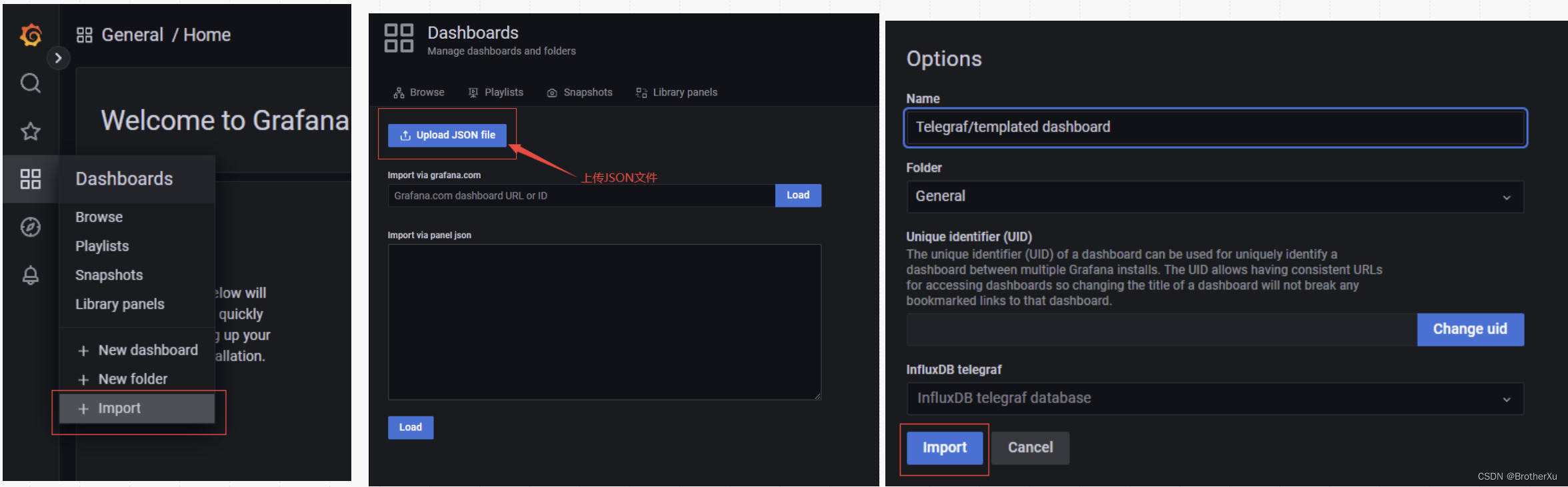Viewport: 1568px width, 487px height.
Task: Click the General breadcrumb link
Action: 132,35
